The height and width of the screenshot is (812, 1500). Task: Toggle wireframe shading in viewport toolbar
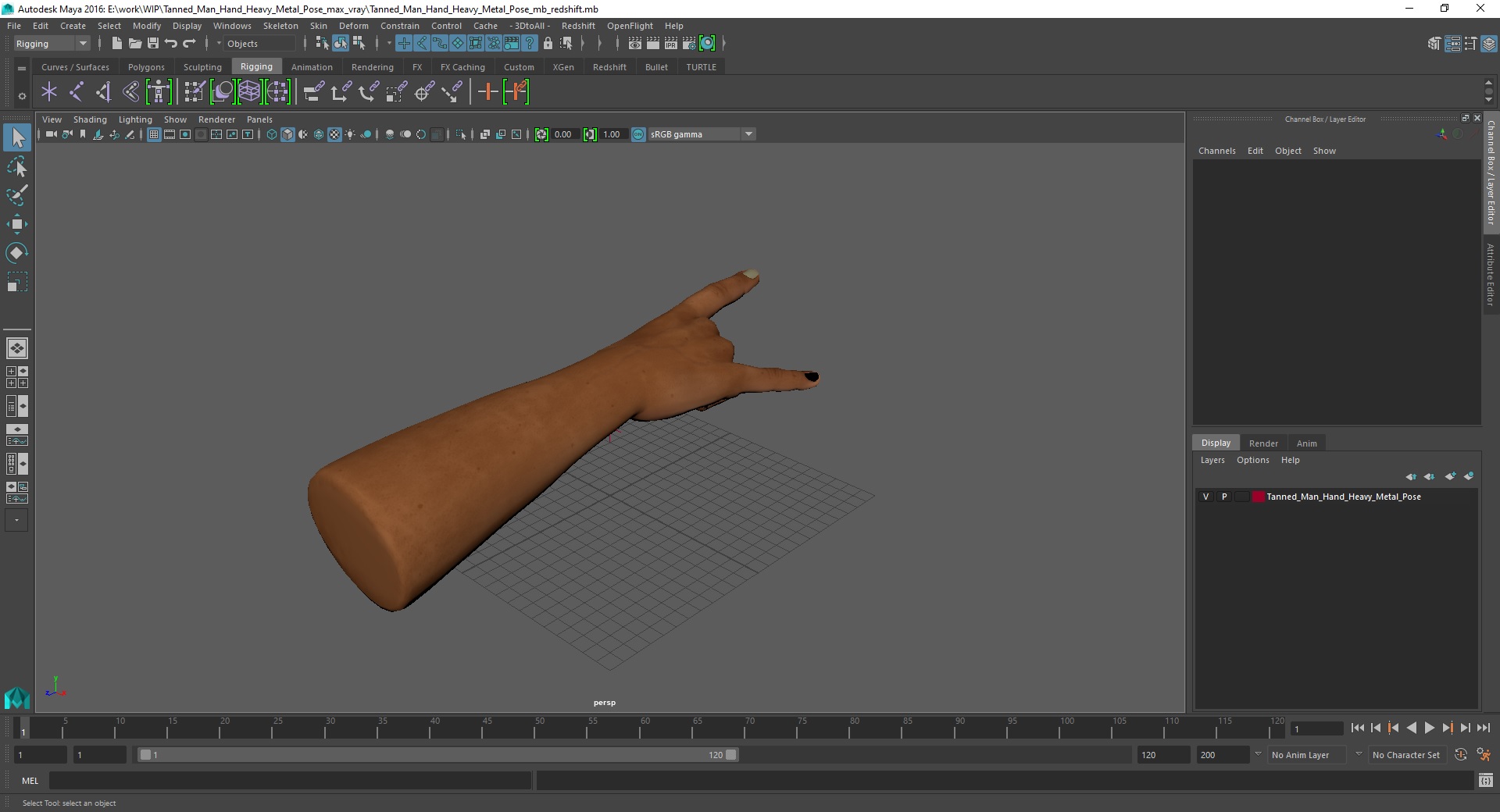[x=272, y=134]
